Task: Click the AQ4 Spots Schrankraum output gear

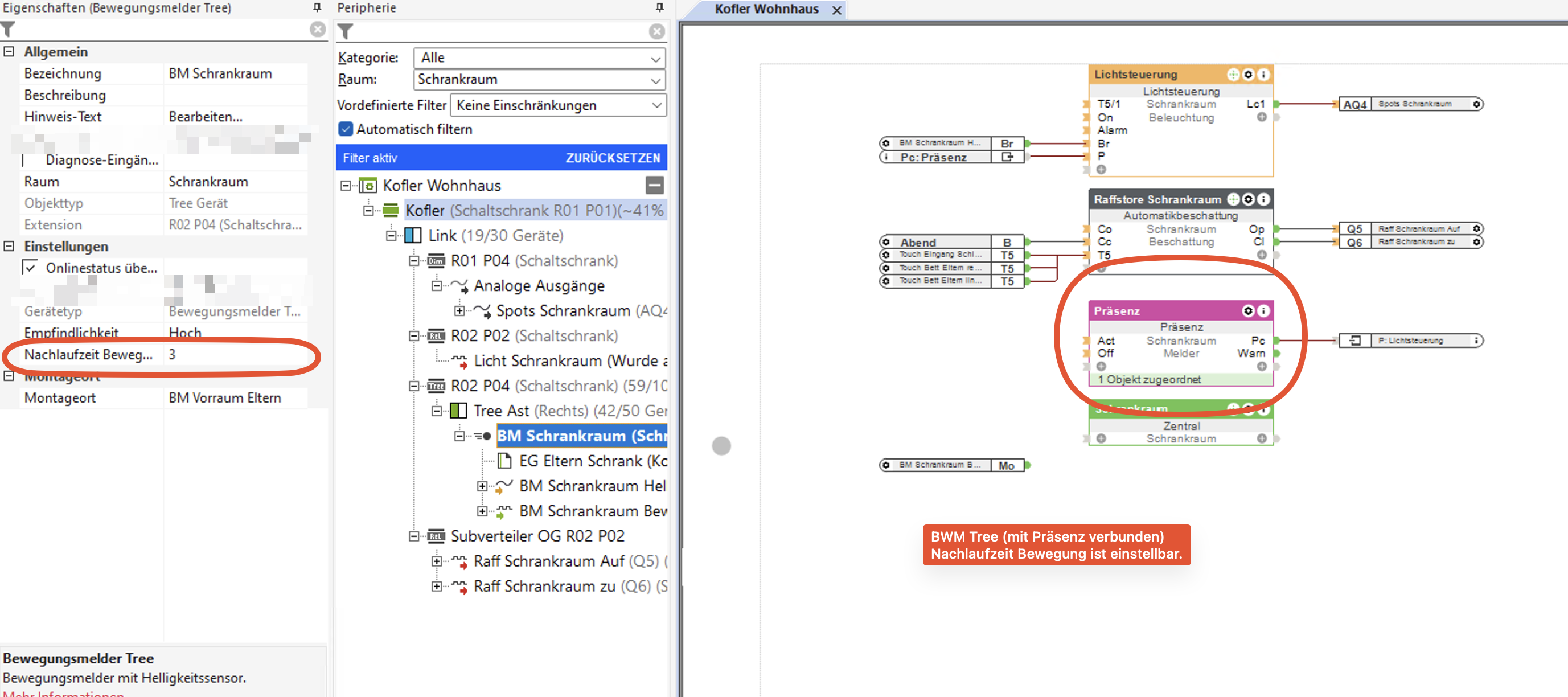Action: click(1476, 104)
